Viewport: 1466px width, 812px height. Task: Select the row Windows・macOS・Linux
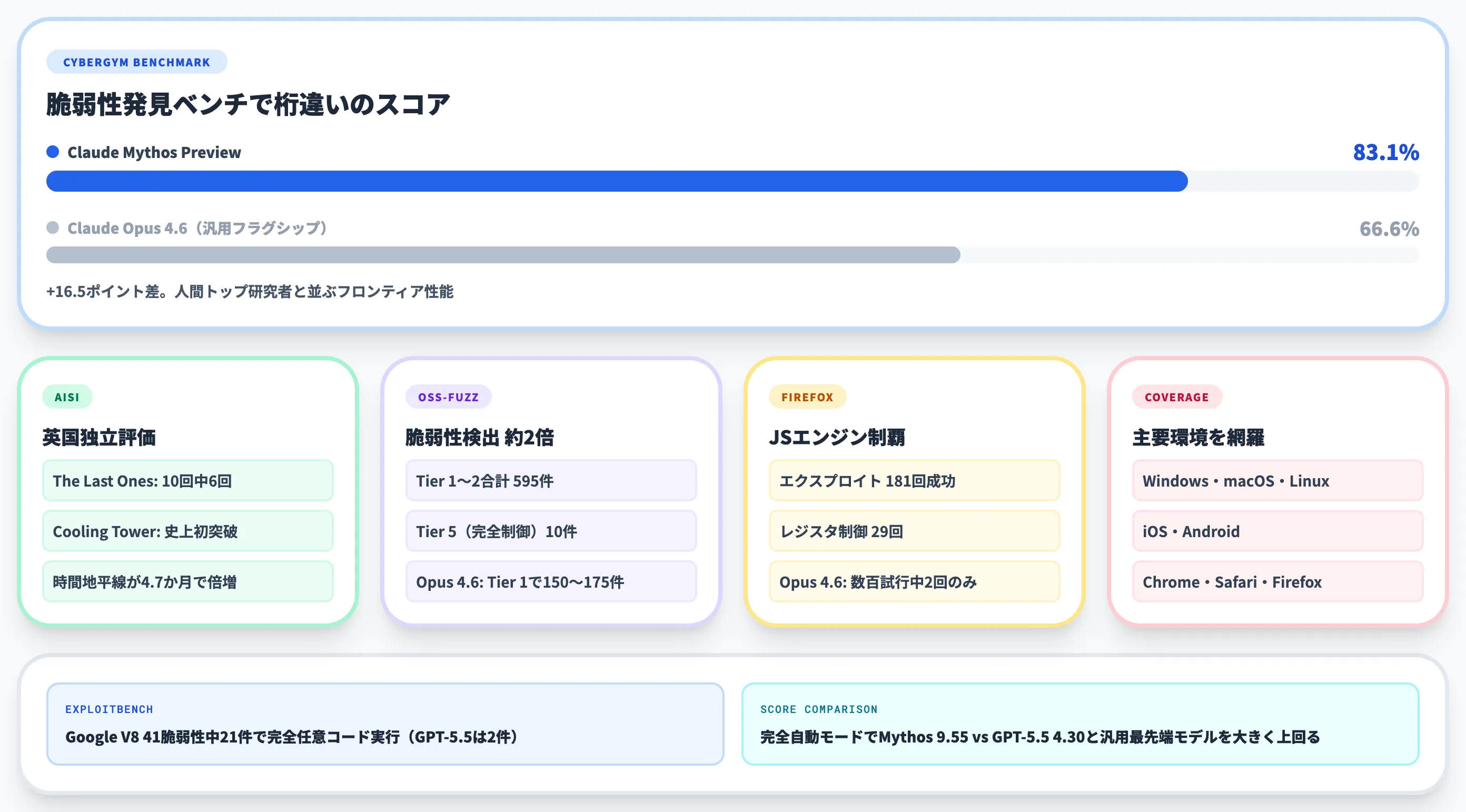coord(1277,481)
